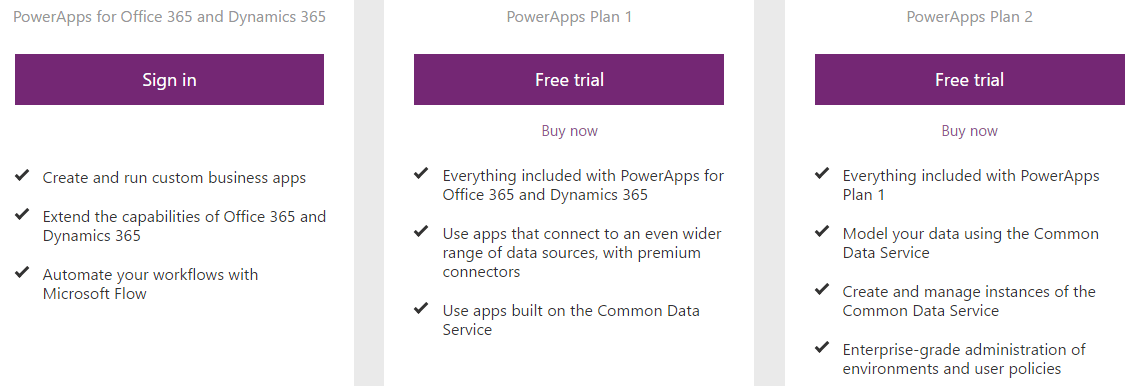This screenshot has width=1140, height=386.
Task: Start the PowerApps Plan 2 free trial
Action: click(x=970, y=79)
